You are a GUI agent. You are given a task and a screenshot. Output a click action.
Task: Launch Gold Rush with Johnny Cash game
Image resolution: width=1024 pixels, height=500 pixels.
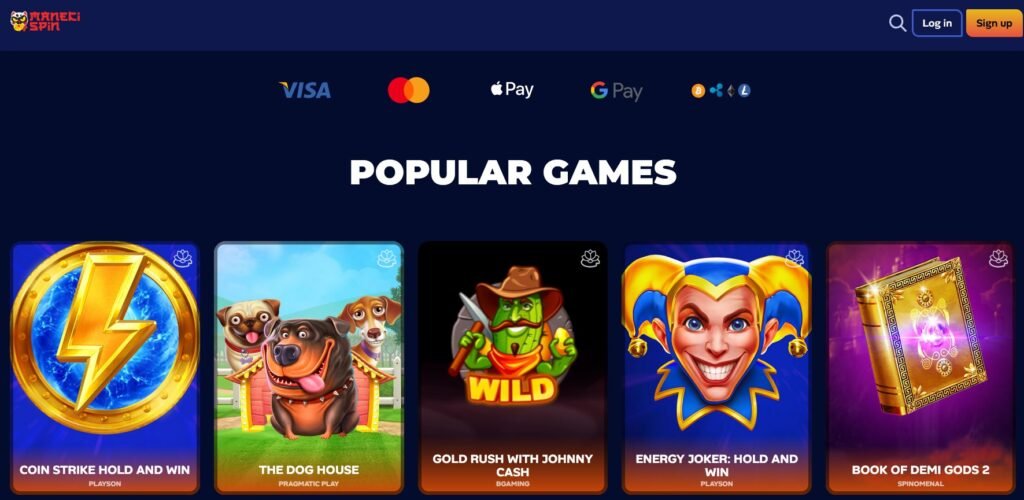[513, 367]
